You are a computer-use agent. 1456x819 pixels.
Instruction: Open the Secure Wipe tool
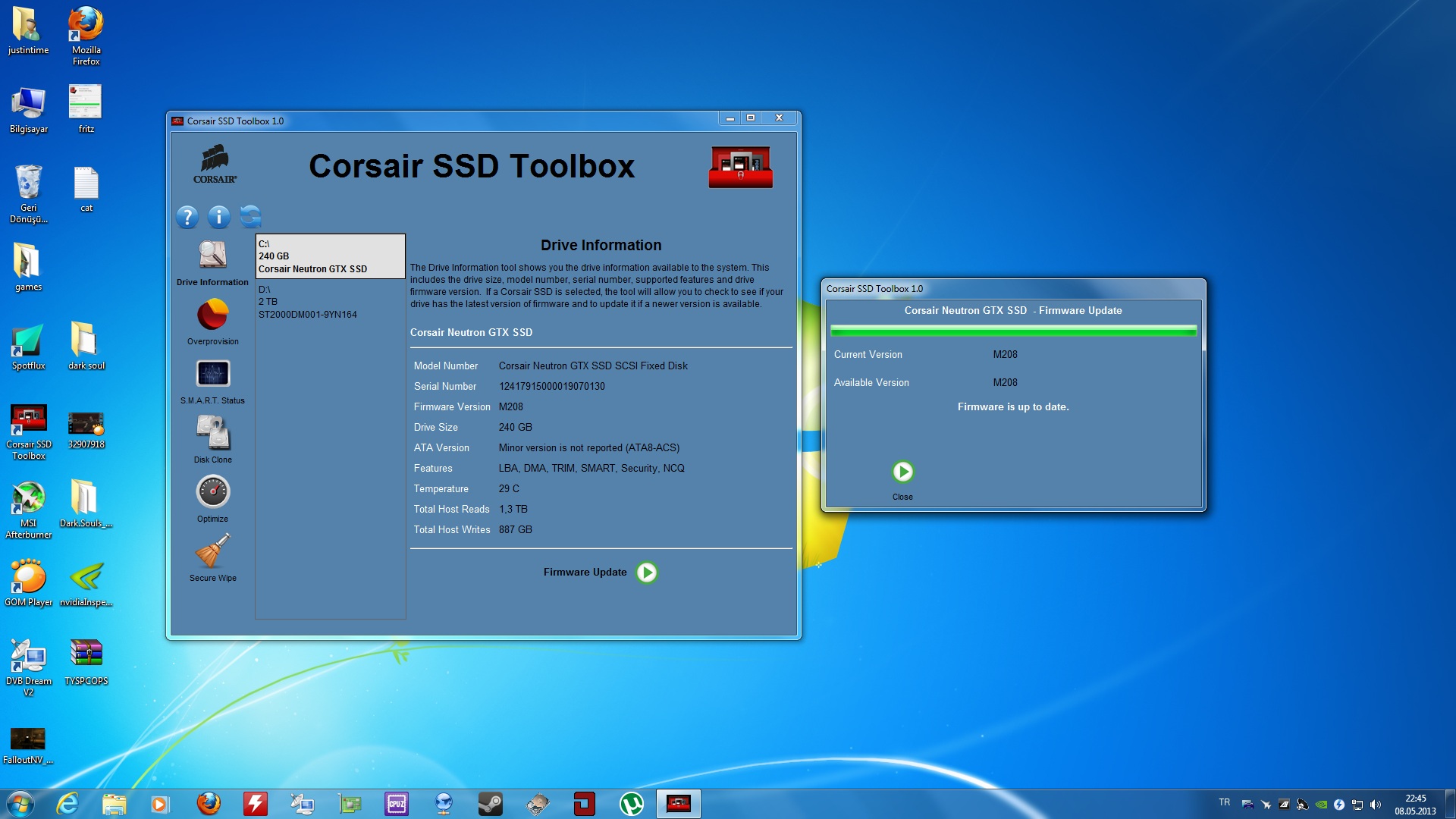212,557
